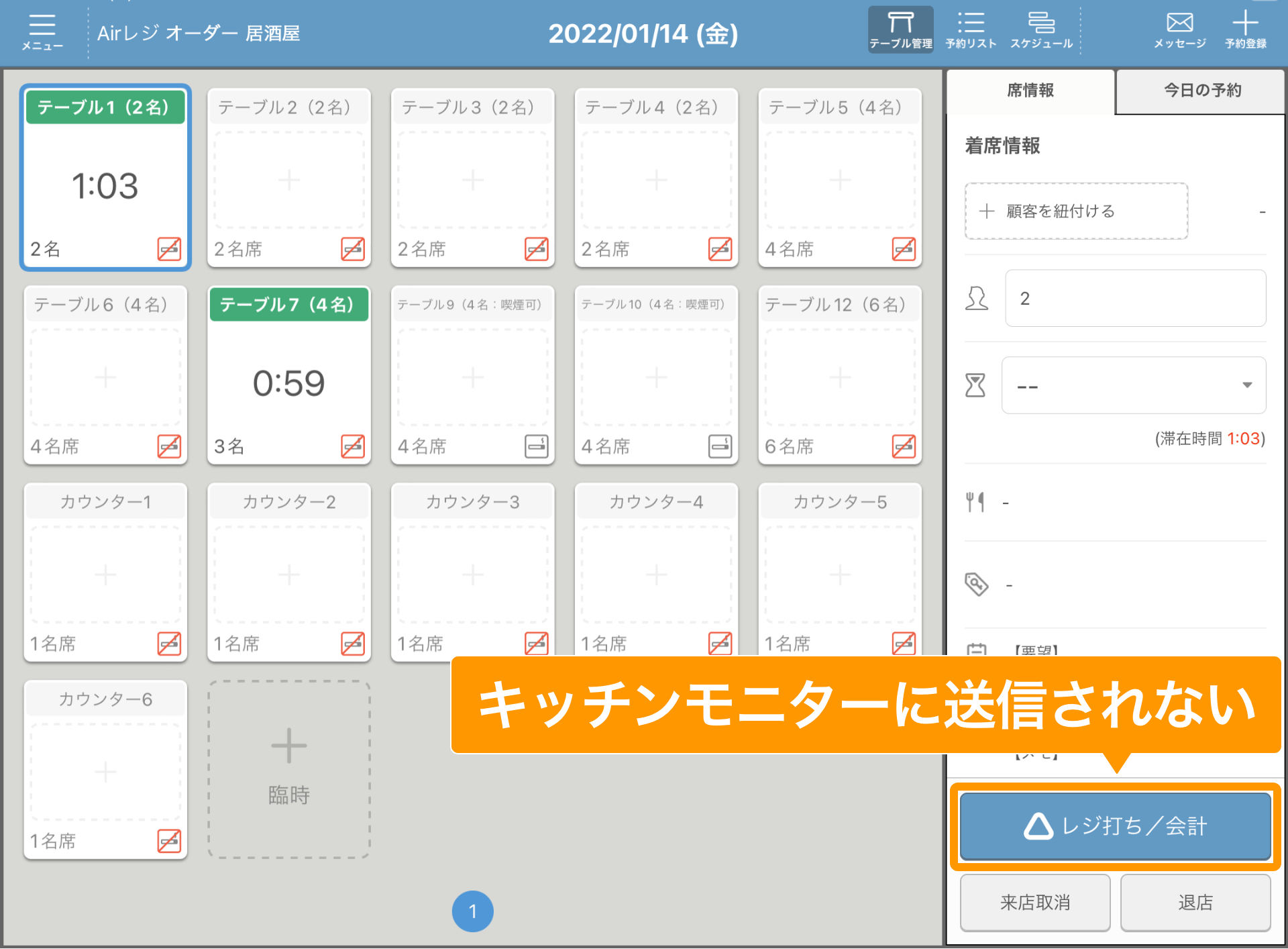Seat guests at empty テーブル2
Image resolution: width=1288 pixels, height=949 pixels.
point(289,180)
